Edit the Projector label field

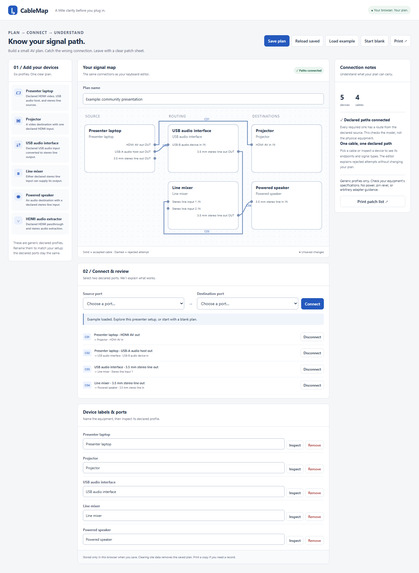(183, 468)
